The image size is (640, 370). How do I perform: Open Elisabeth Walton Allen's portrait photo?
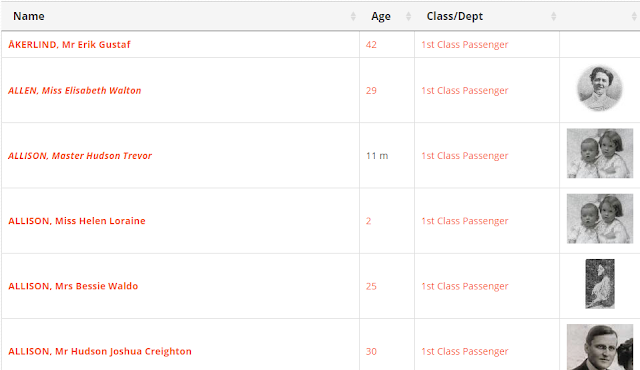click(600, 88)
